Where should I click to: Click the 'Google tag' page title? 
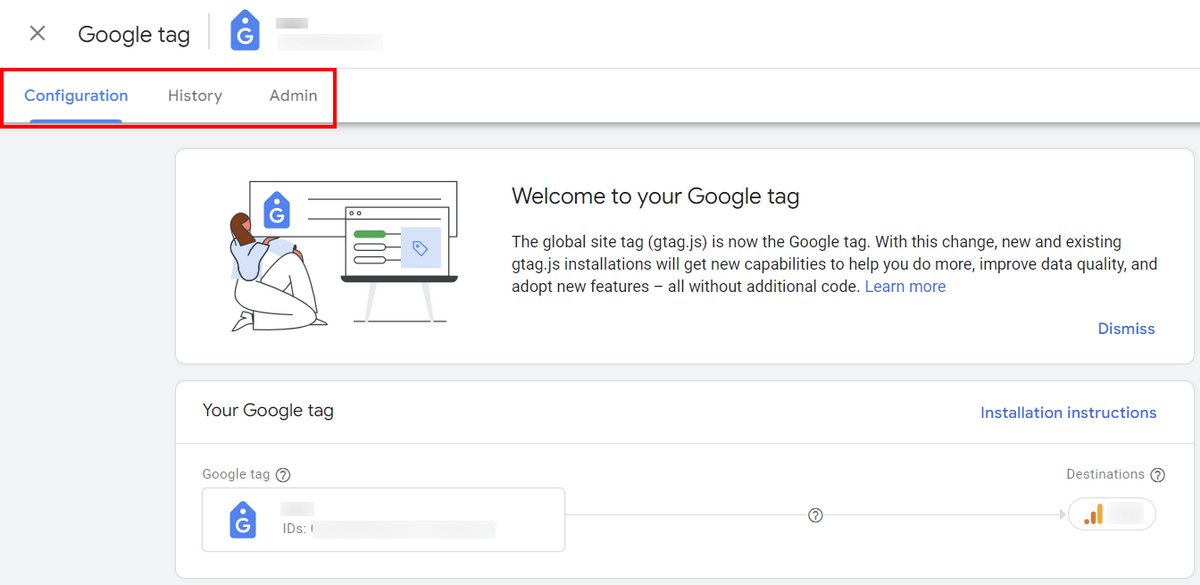(134, 33)
